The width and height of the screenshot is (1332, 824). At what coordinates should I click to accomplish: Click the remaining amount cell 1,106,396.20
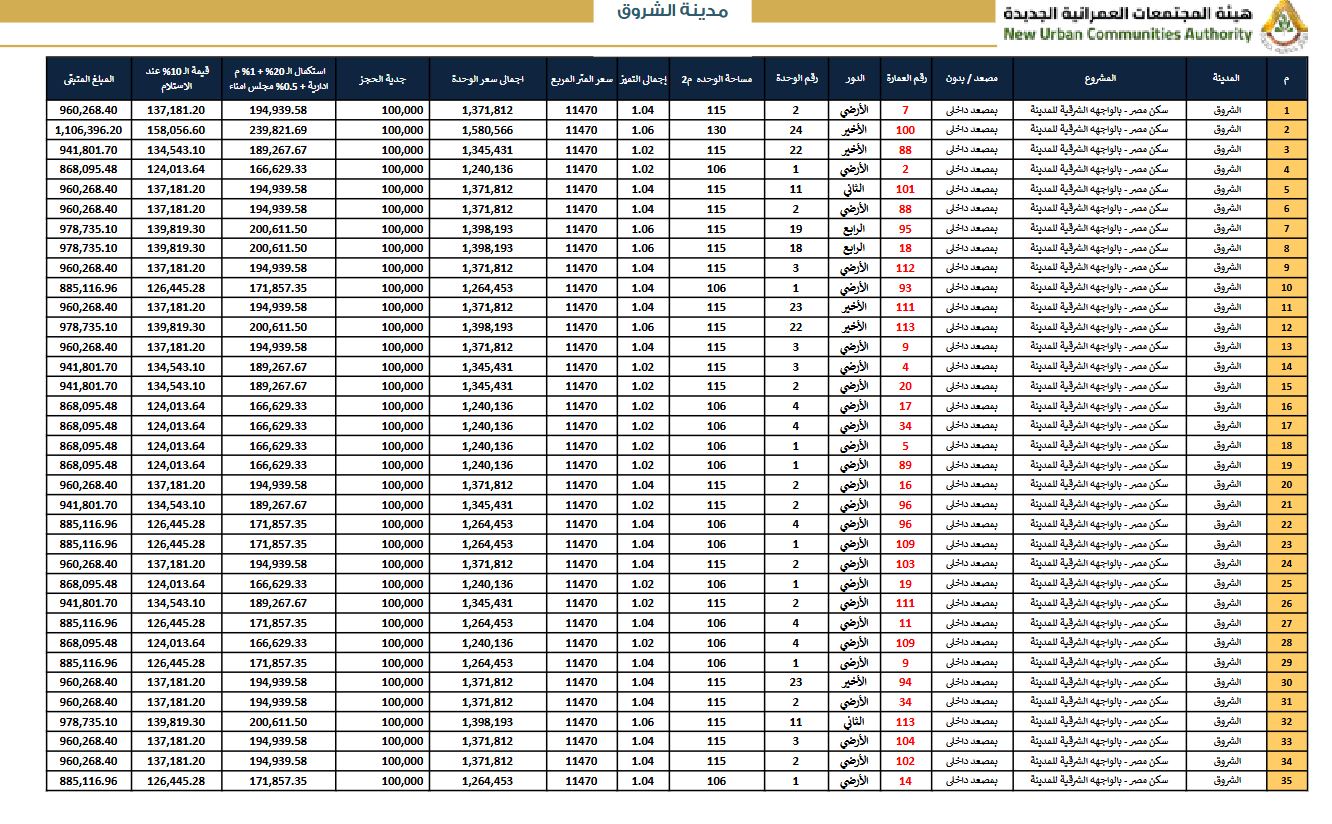[x=88, y=130]
